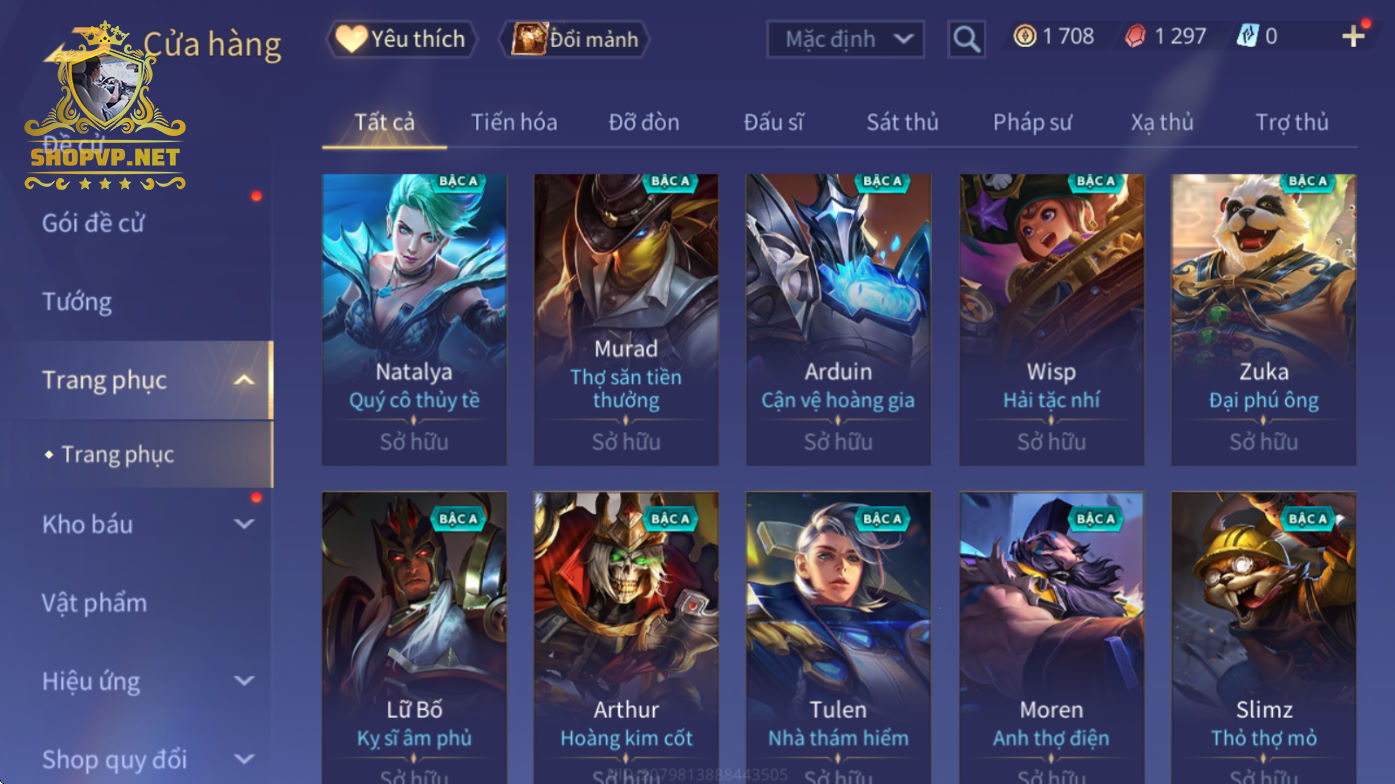Expand the Hiệu ứng sidebar section
Image resolution: width=1395 pixels, height=784 pixels.
[244, 681]
